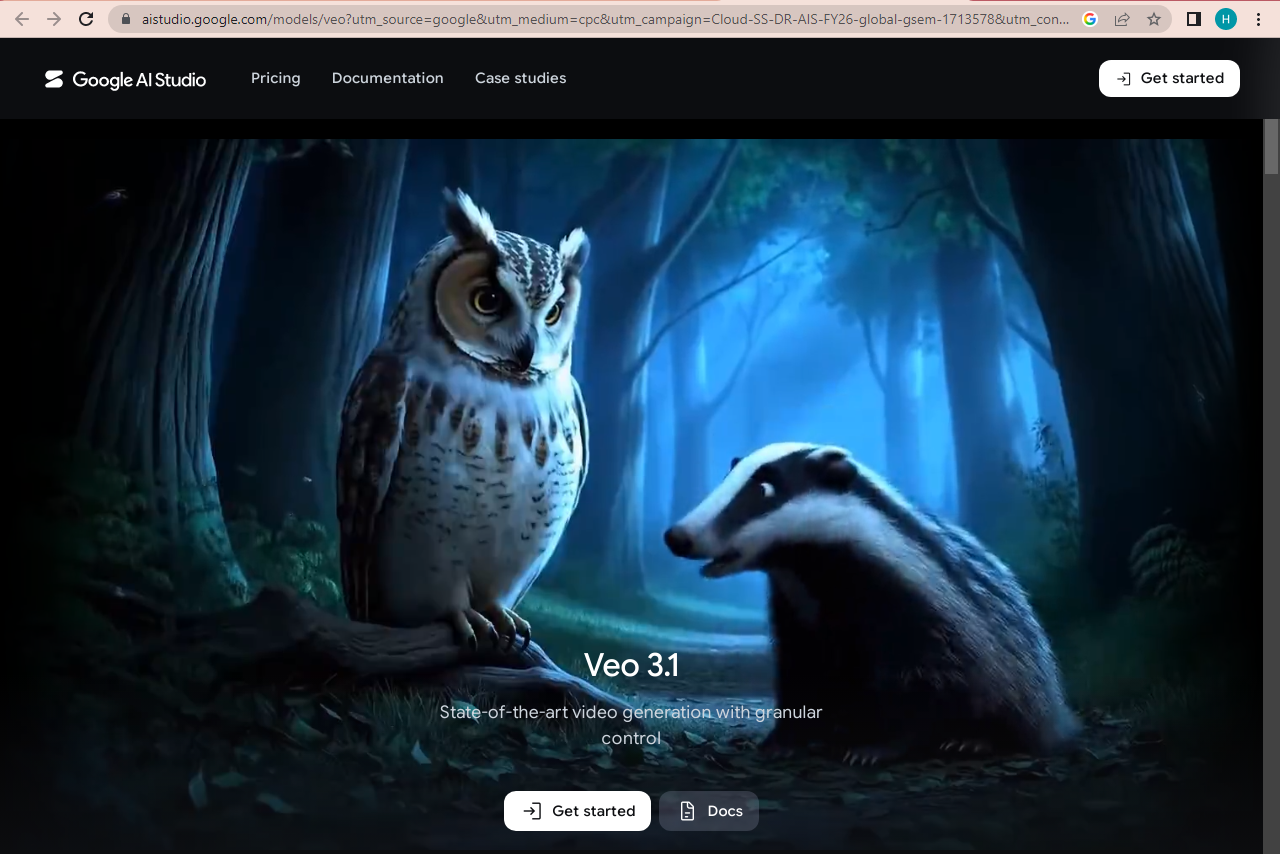Open the browser side panel icon

[1193, 19]
